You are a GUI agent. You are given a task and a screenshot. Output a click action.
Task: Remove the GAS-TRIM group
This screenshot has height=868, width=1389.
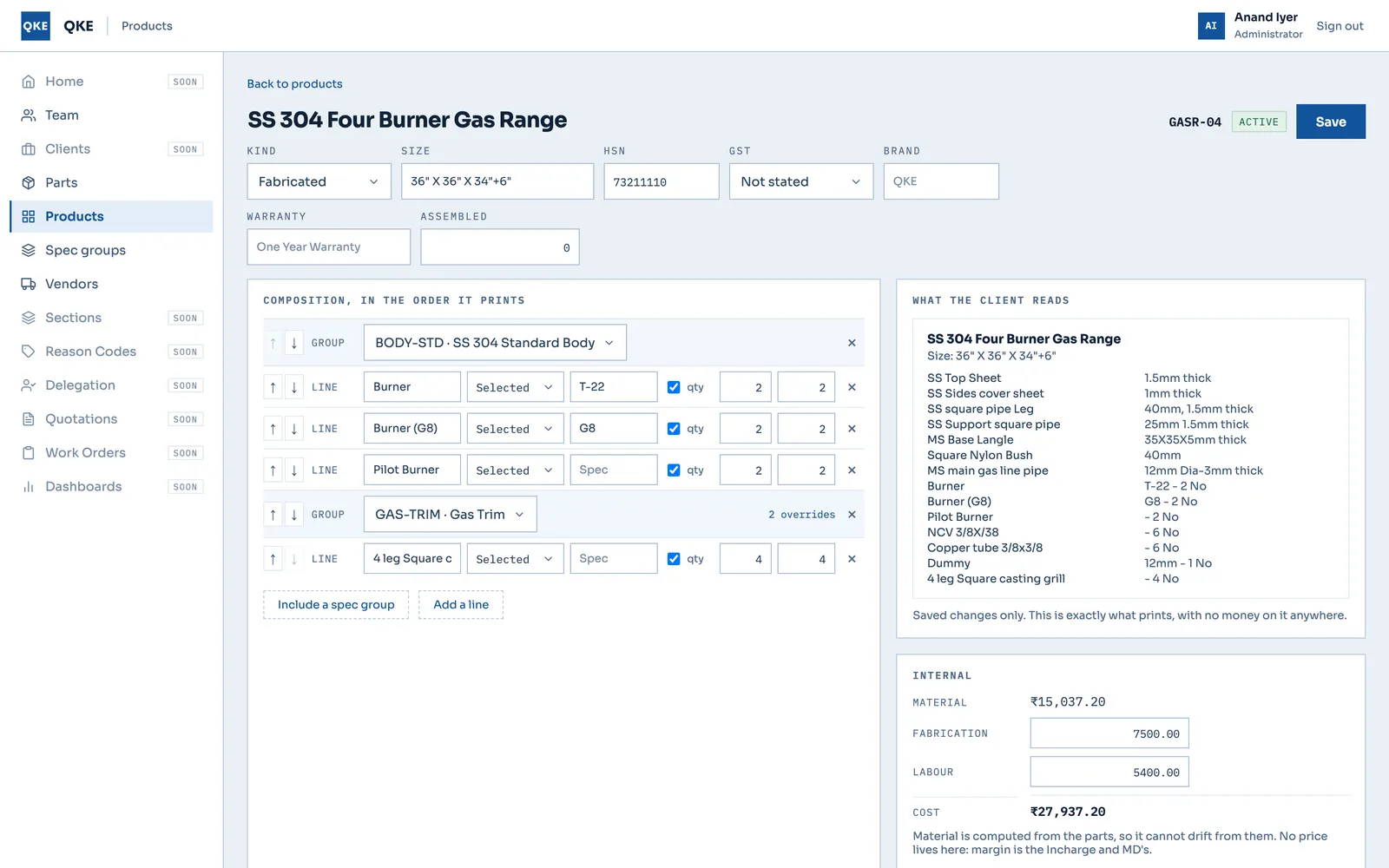(x=852, y=515)
